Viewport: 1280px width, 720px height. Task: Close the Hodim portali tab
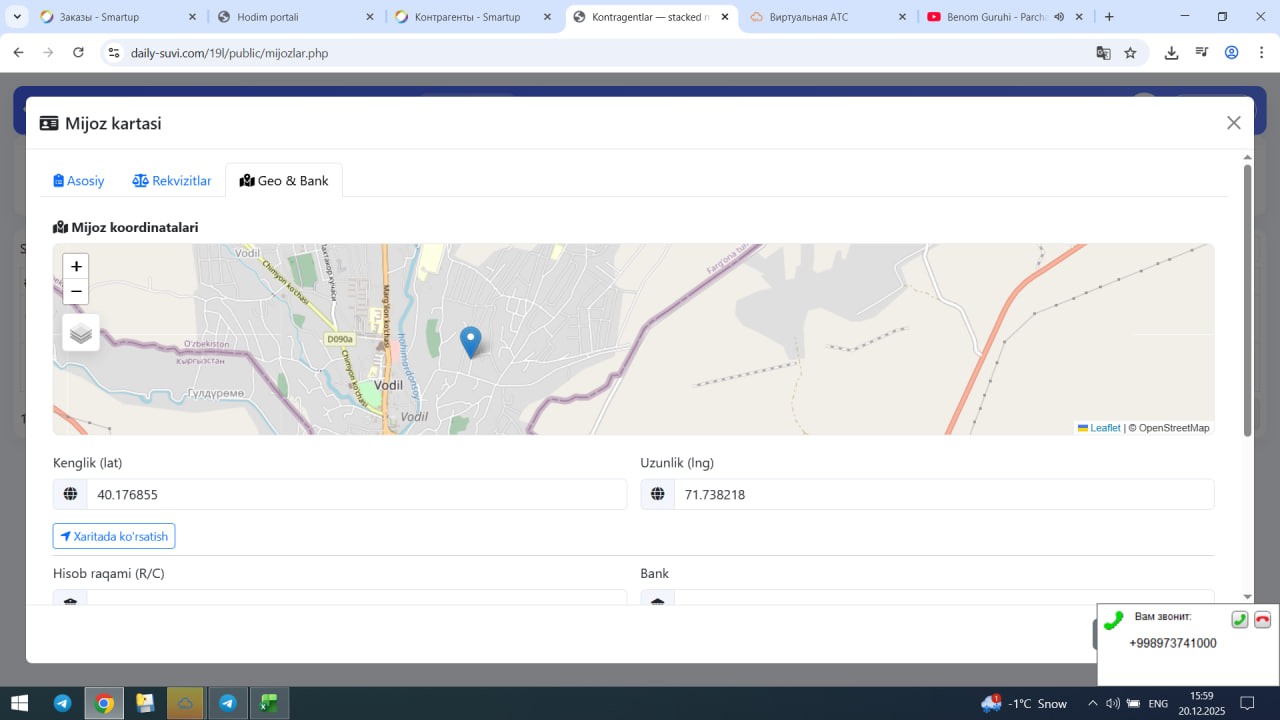[370, 17]
